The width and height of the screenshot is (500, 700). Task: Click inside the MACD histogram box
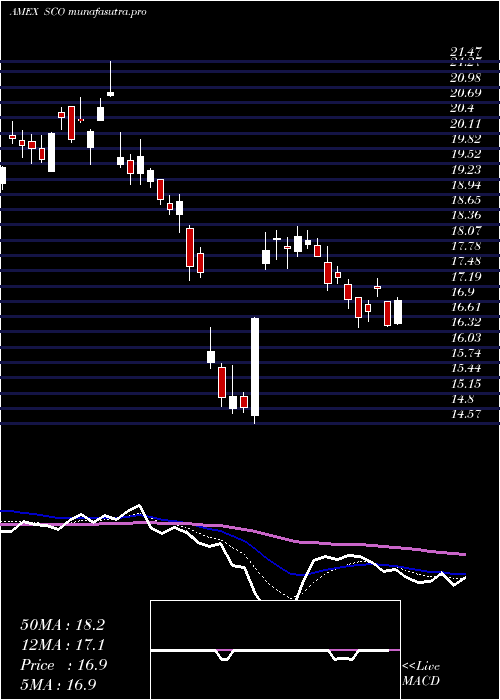click(x=275, y=650)
